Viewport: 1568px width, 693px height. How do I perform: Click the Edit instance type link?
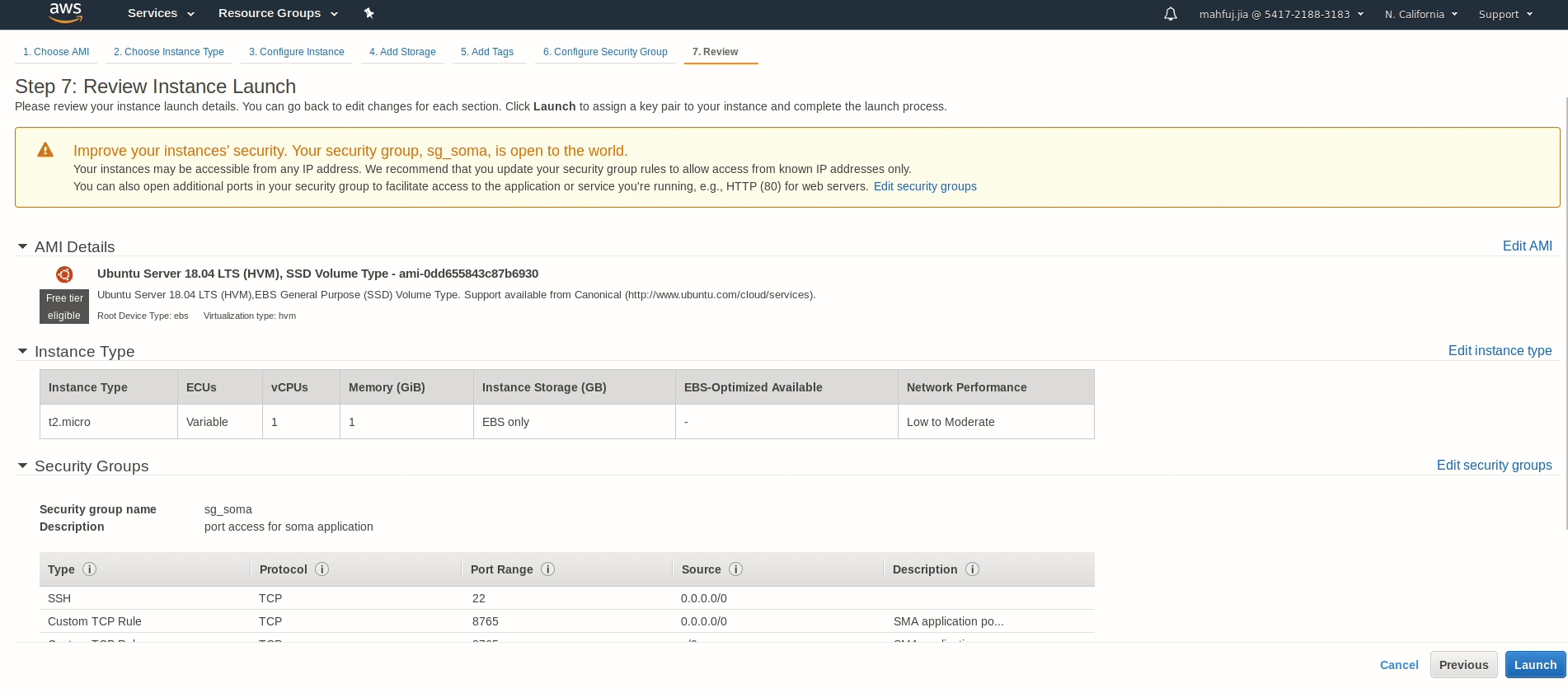coord(1500,350)
